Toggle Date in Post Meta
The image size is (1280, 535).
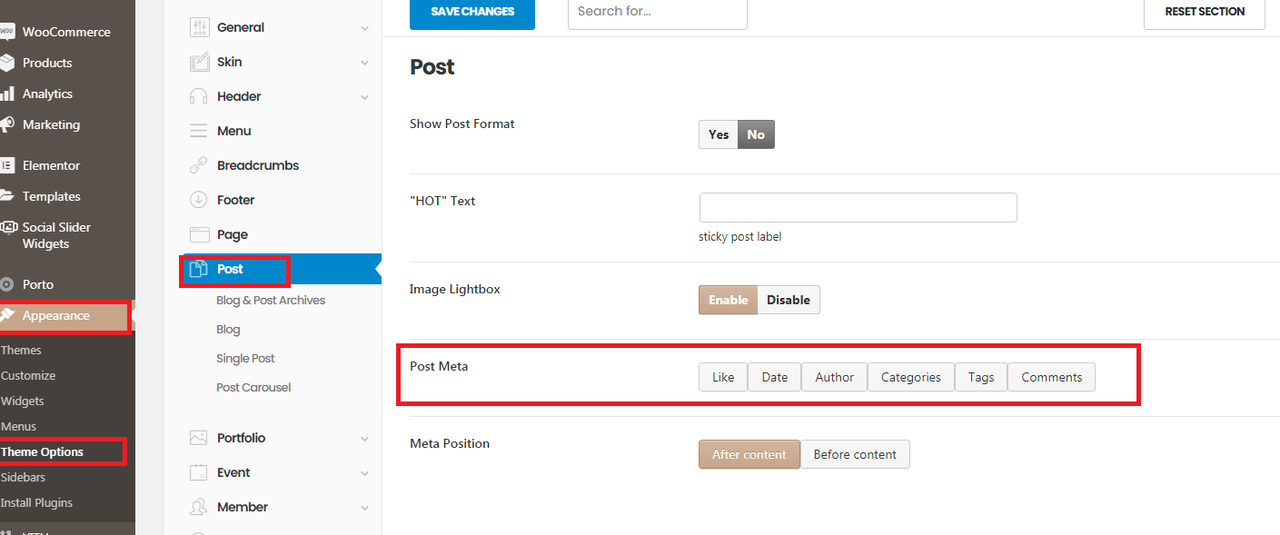click(775, 377)
